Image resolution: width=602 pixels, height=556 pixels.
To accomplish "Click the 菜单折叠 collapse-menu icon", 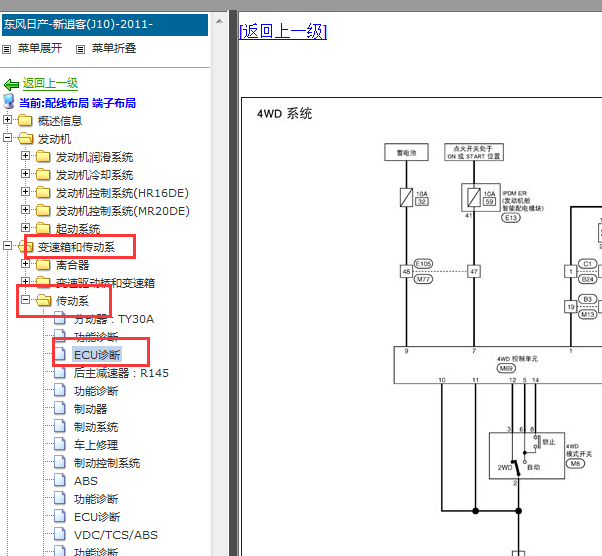I will 80,49.
